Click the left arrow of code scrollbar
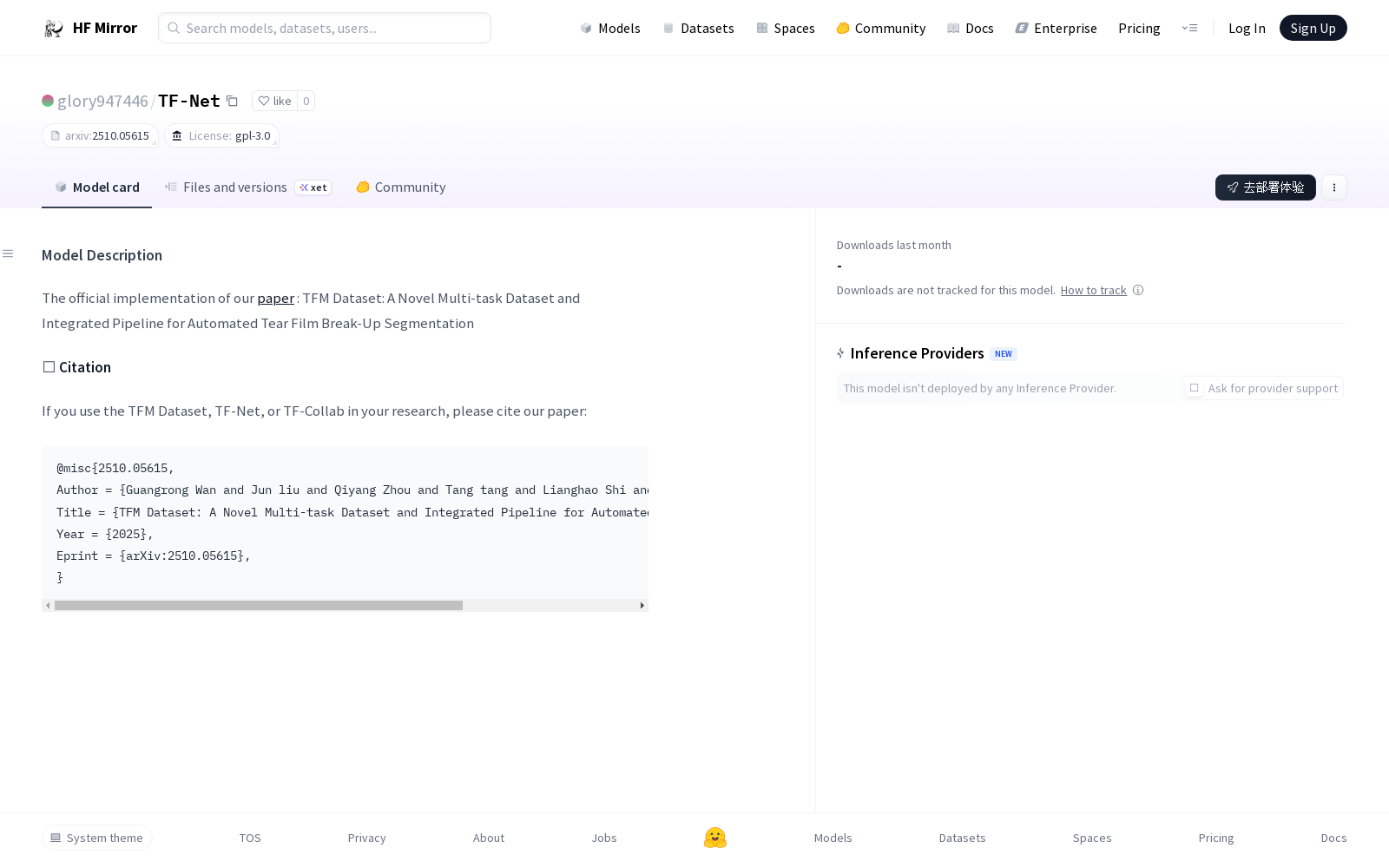 [48, 605]
